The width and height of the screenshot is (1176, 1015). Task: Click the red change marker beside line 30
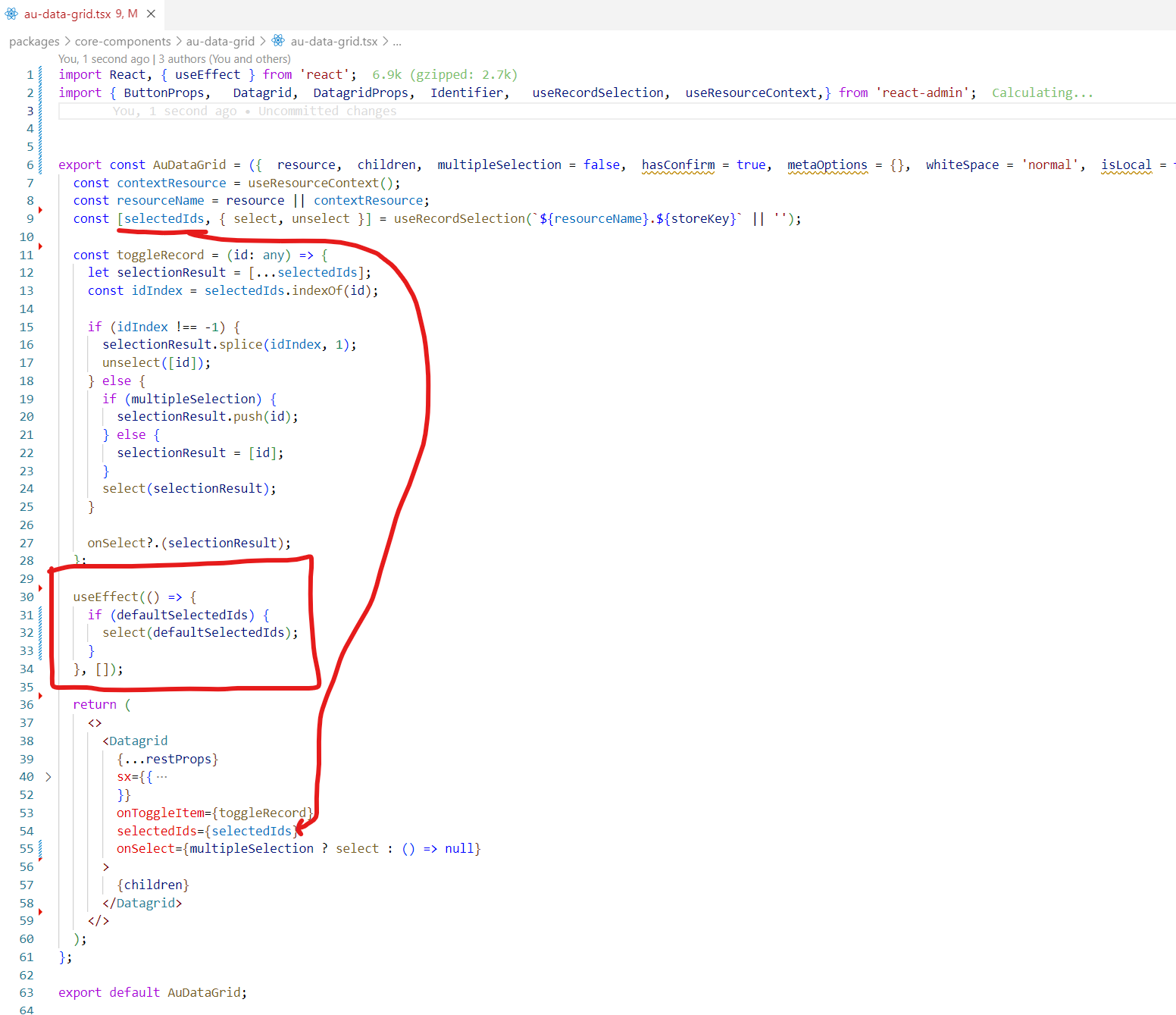point(40,587)
